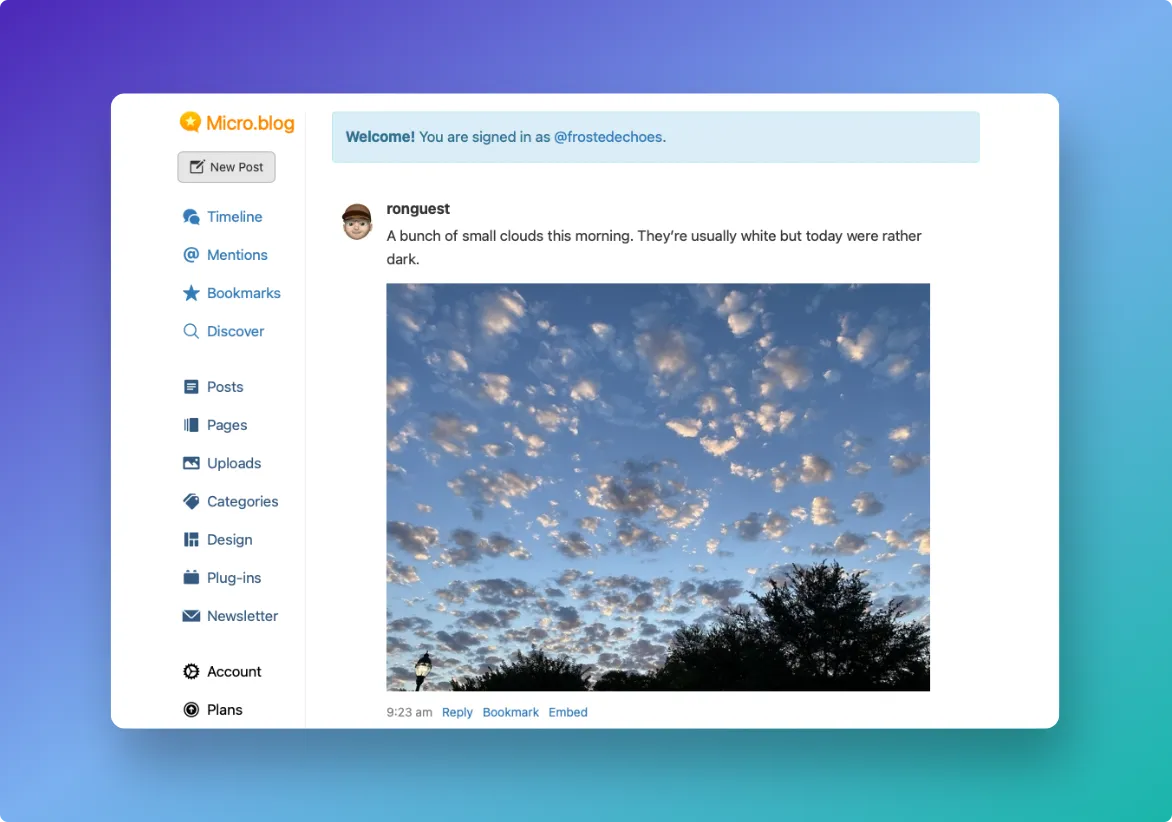1172x822 pixels.
Task: Click ronguest's avatar image
Action: 357,222
